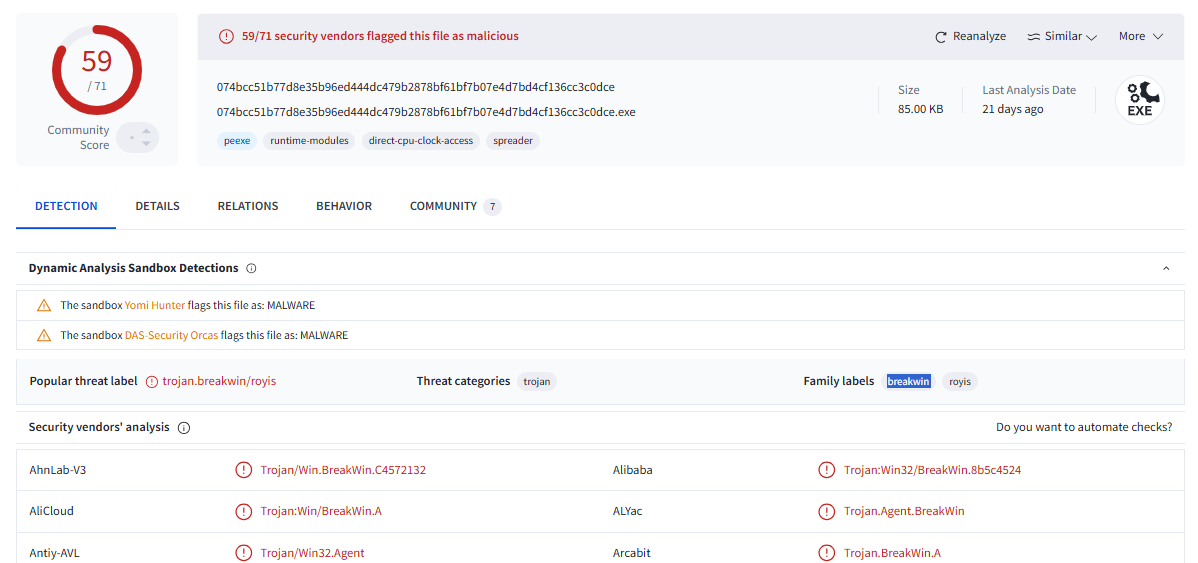The image size is (1198, 563).
Task: Click the breakwin family label chip
Action: 908,381
